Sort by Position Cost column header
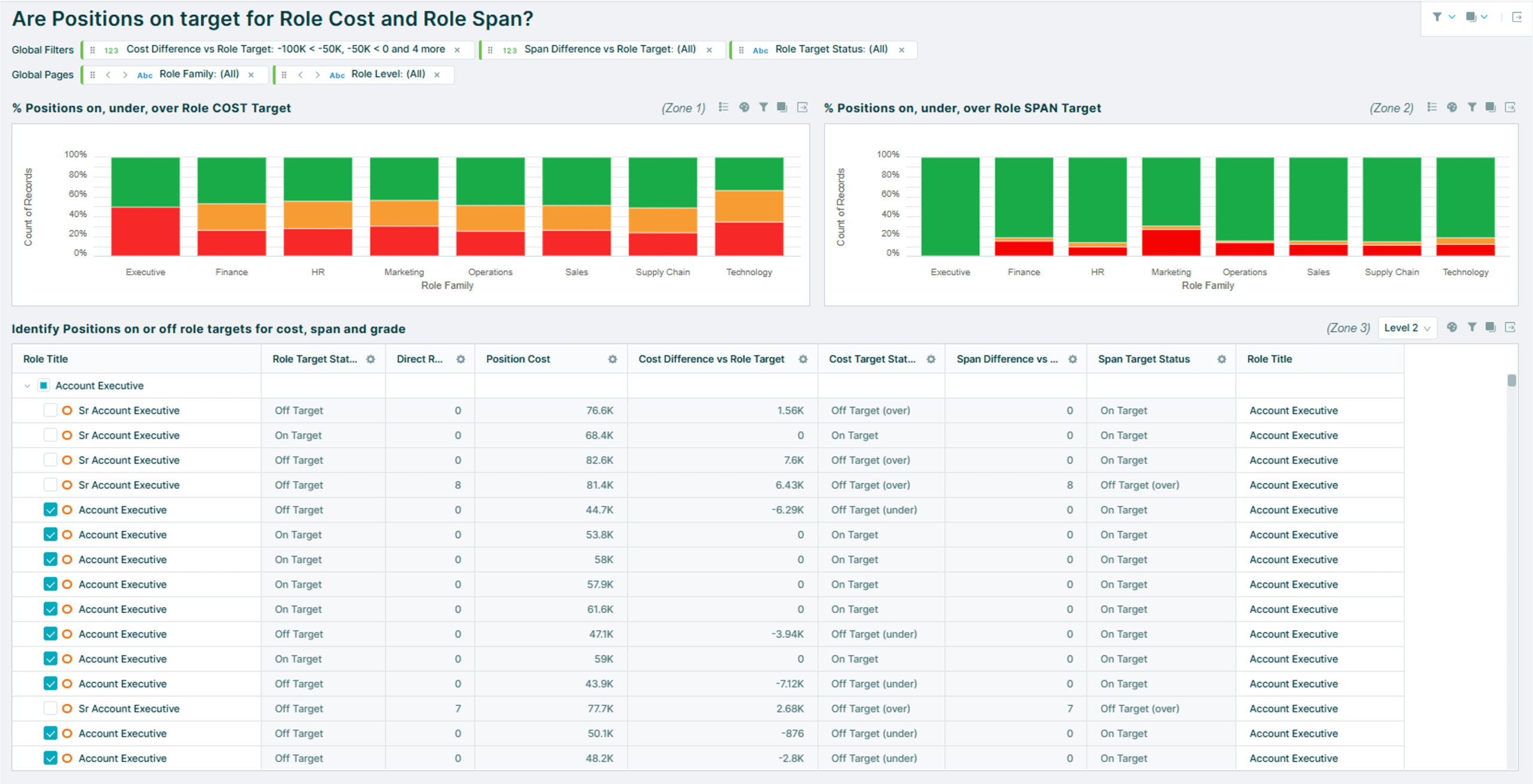This screenshot has height=784, width=1533. [518, 359]
